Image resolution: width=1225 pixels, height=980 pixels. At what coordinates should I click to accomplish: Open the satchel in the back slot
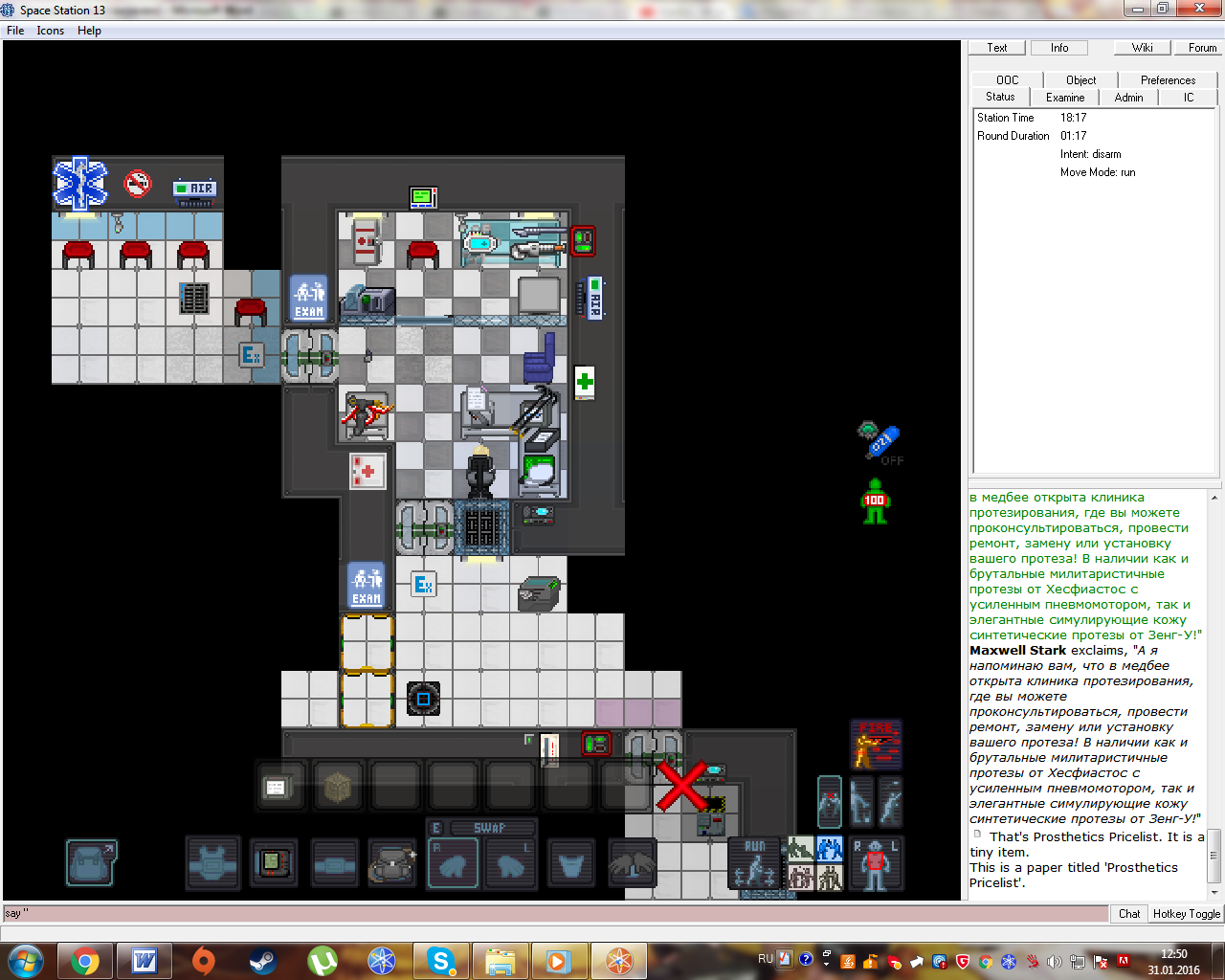pos(392,862)
